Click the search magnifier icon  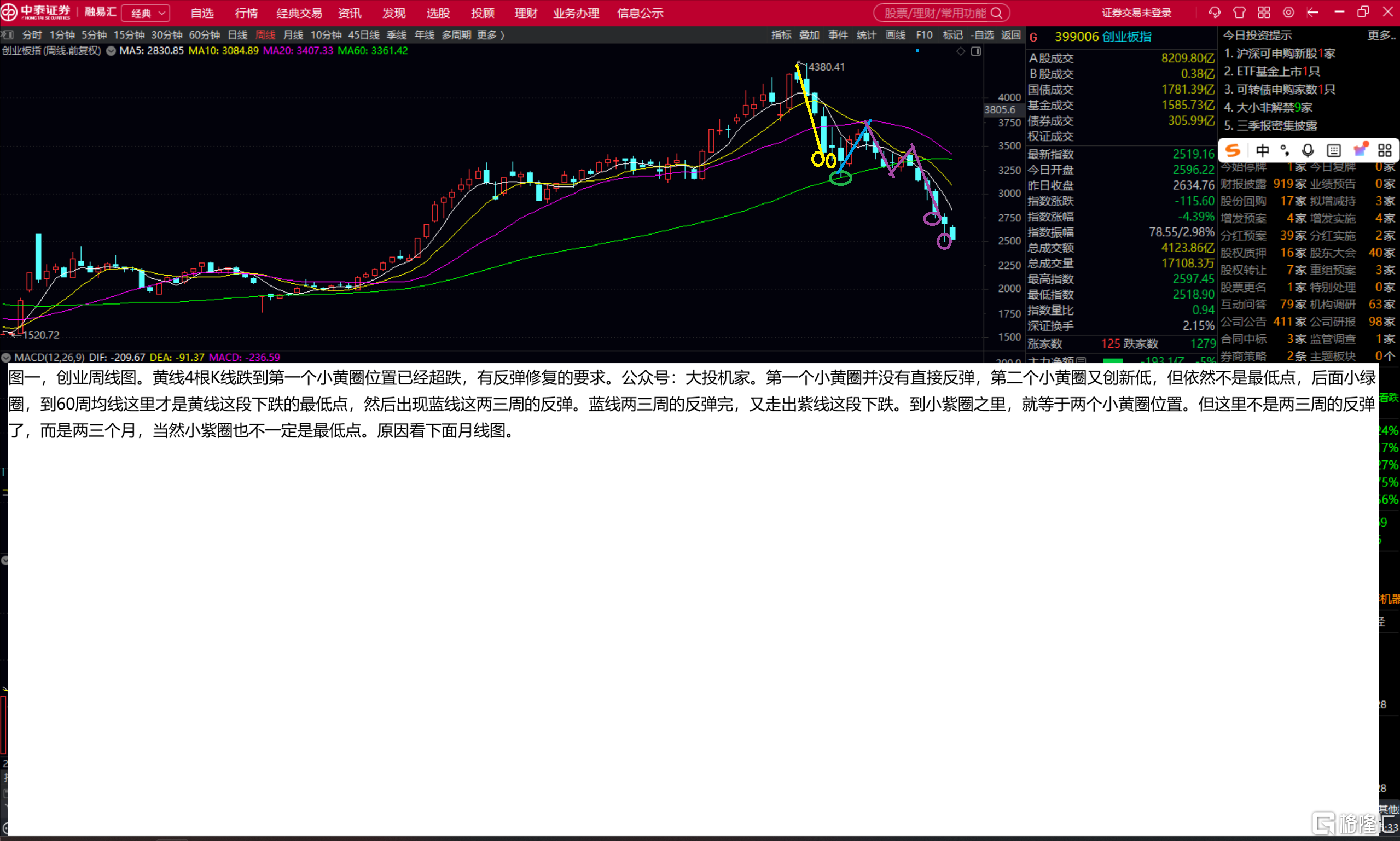point(996,13)
